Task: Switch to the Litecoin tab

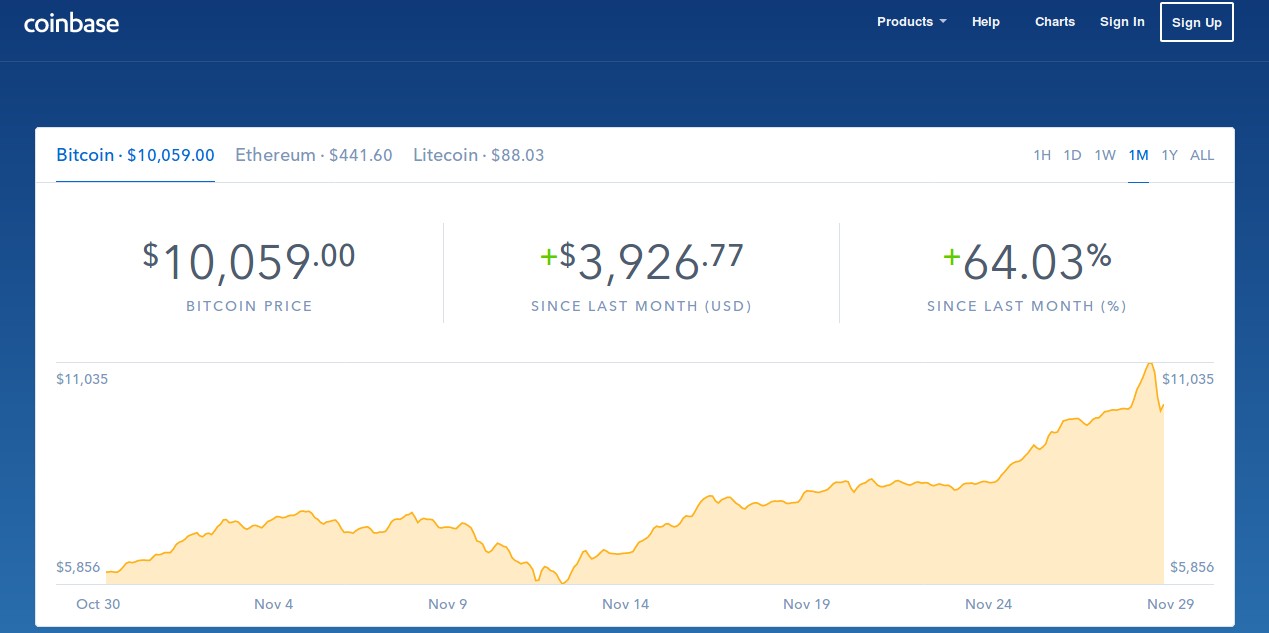Action: [x=479, y=155]
